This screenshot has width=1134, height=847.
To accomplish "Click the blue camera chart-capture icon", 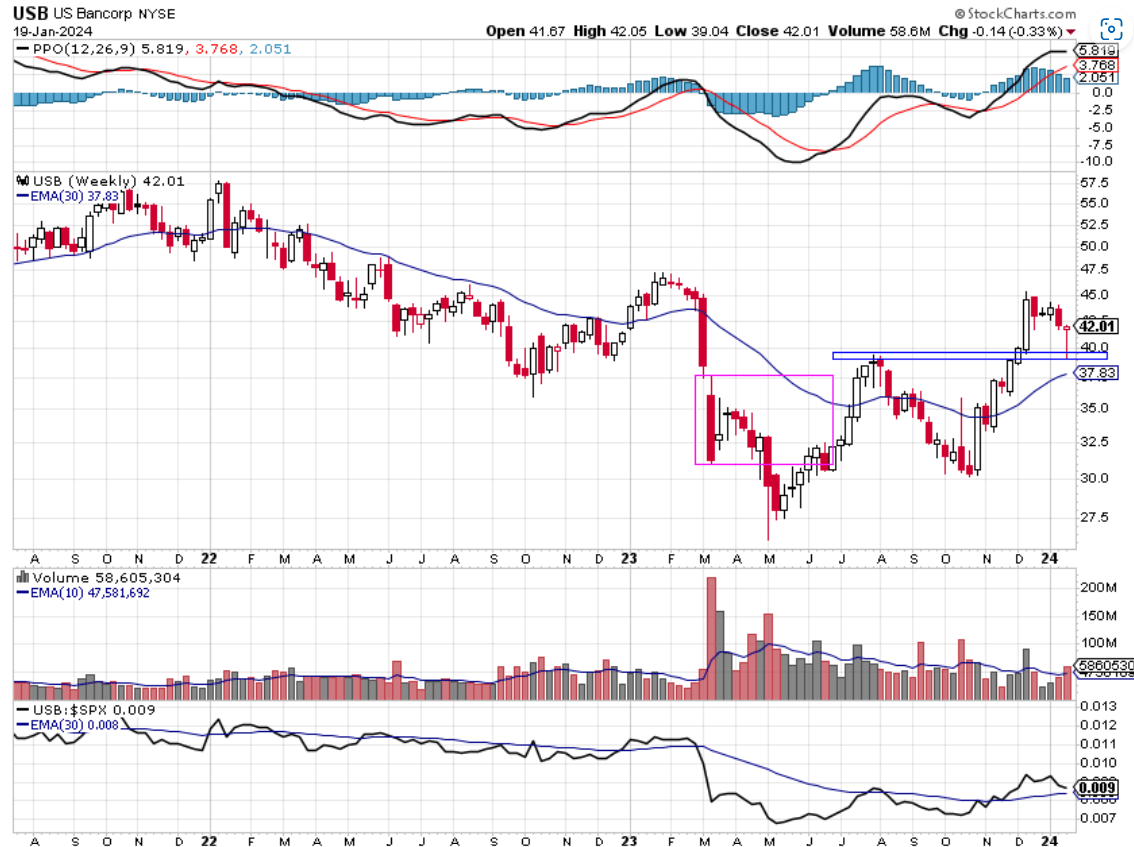I will click(1110, 29).
